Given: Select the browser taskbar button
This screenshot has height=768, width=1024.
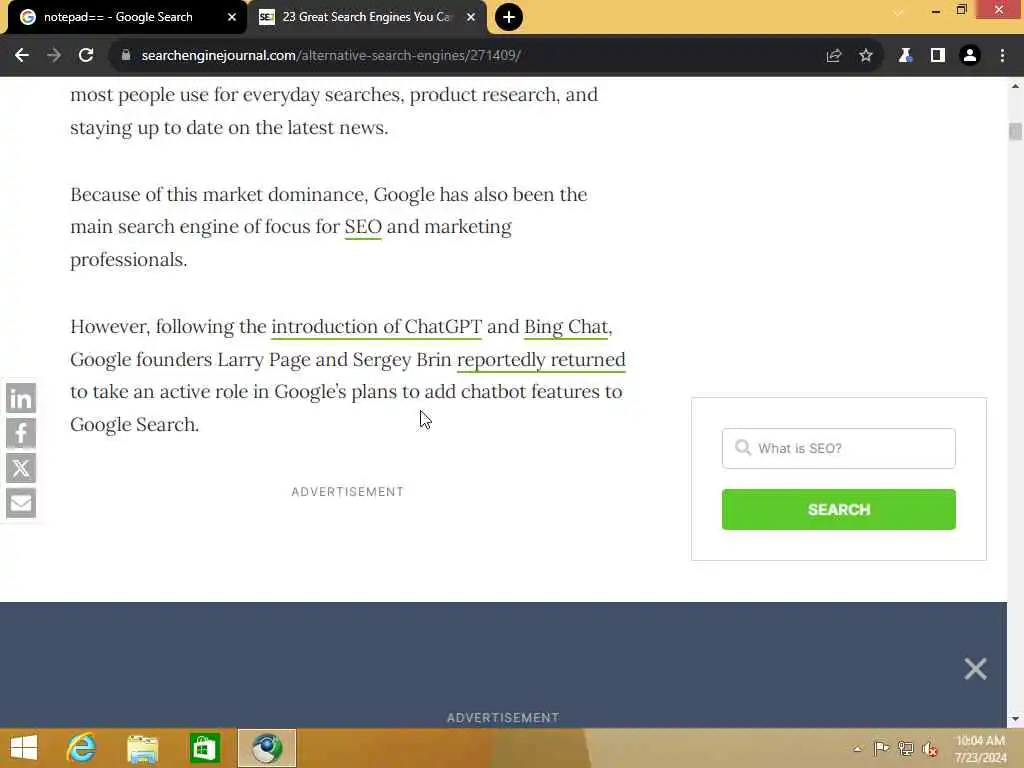Looking at the screenshot, I should [266, 748].
